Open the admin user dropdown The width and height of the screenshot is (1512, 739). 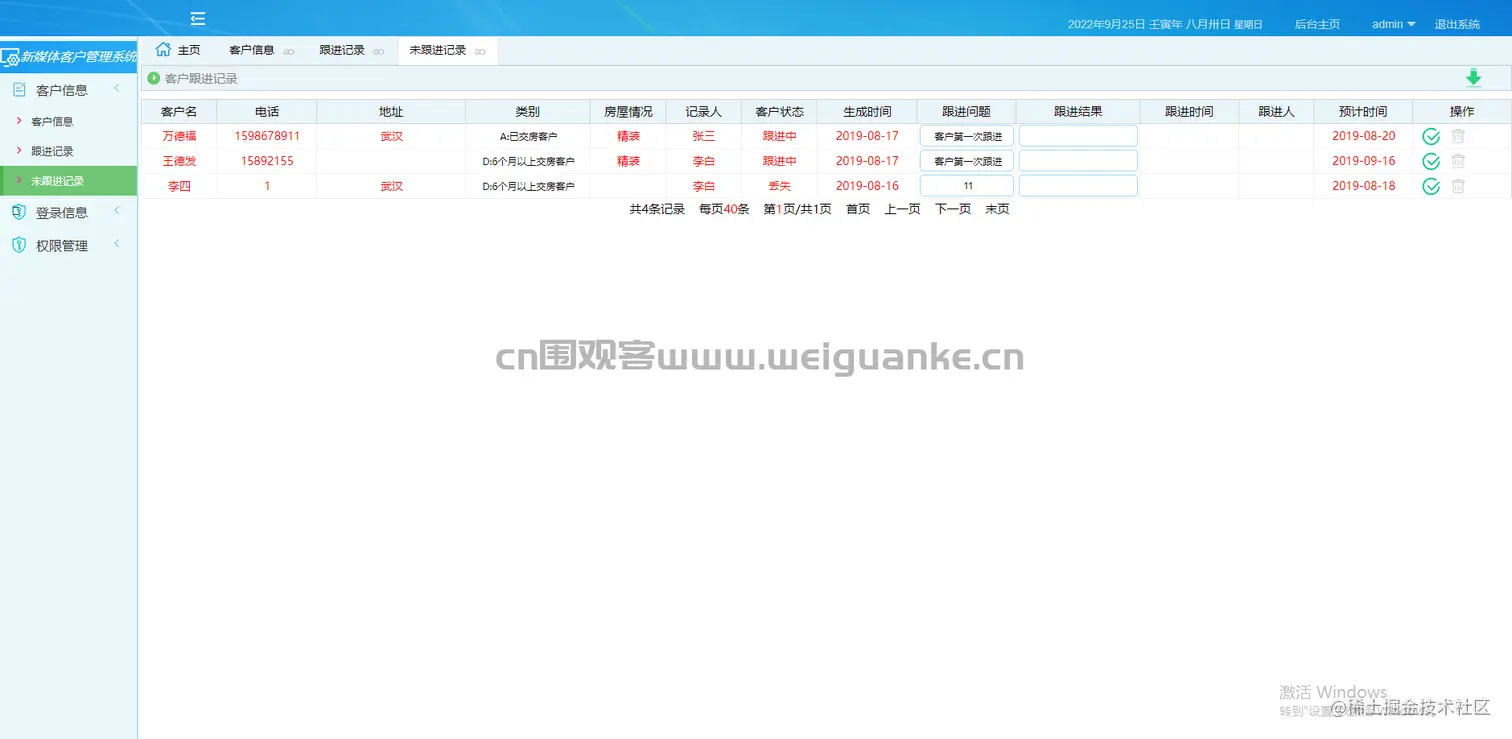tap(1394, 24)
